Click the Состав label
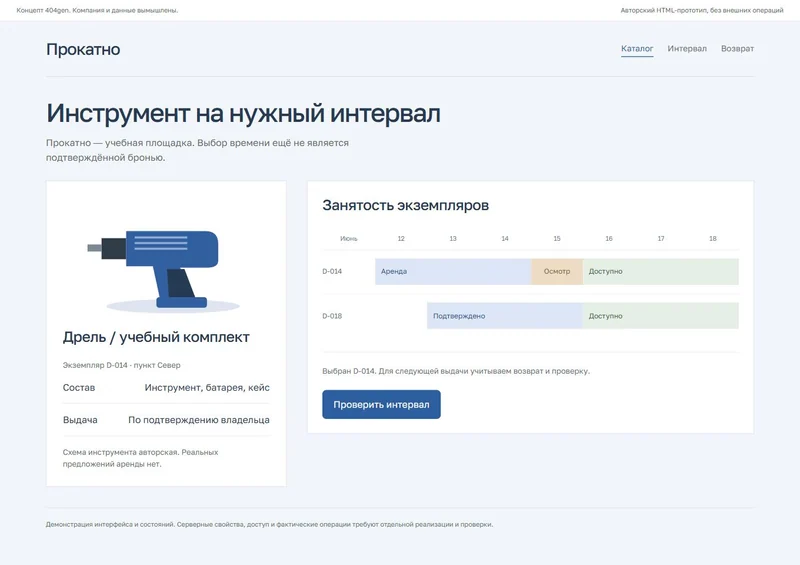Viewport: 800px width, 565px height. (79, 387)
